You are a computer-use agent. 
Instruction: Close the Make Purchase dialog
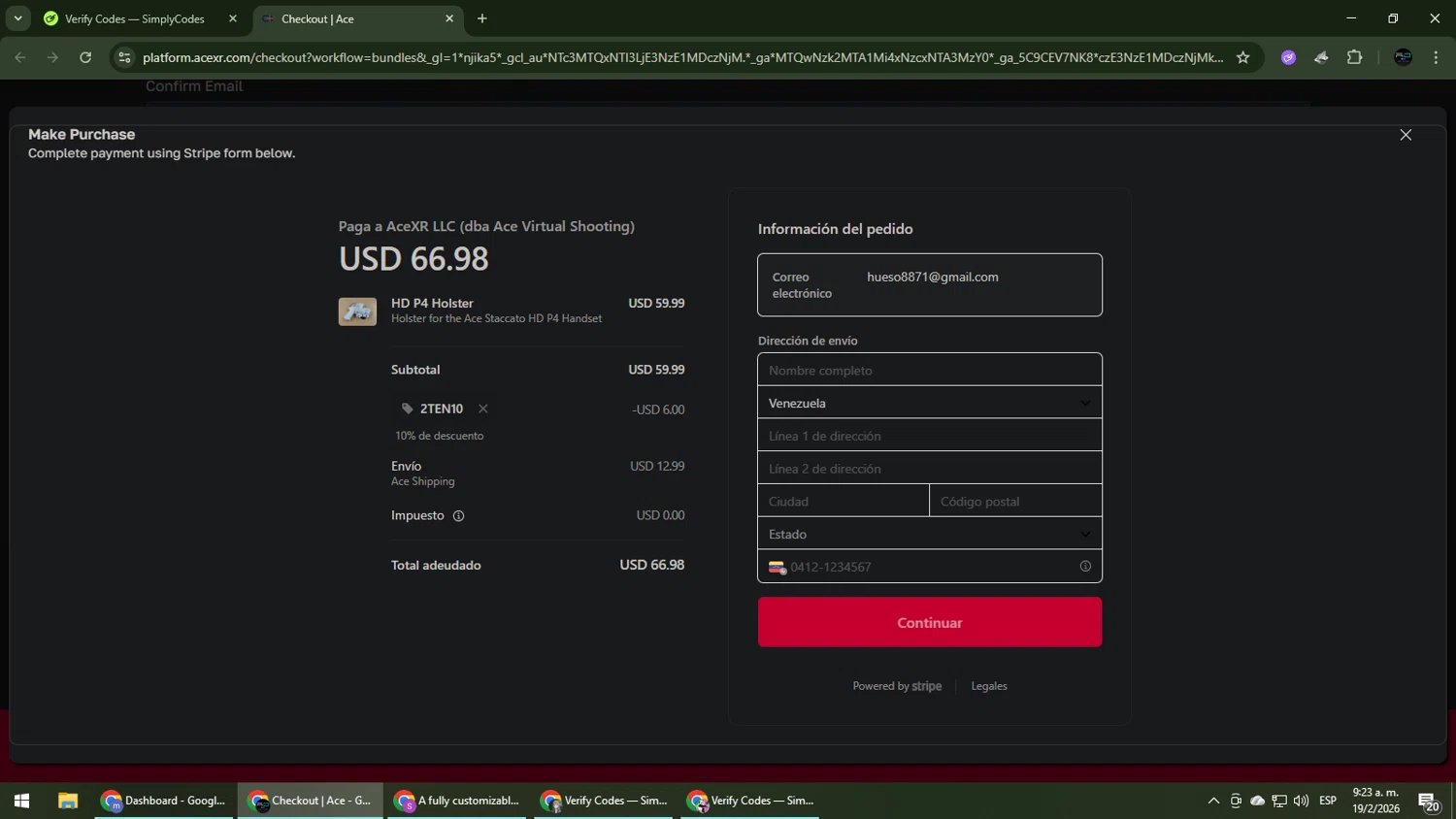tap(1406, 135)
